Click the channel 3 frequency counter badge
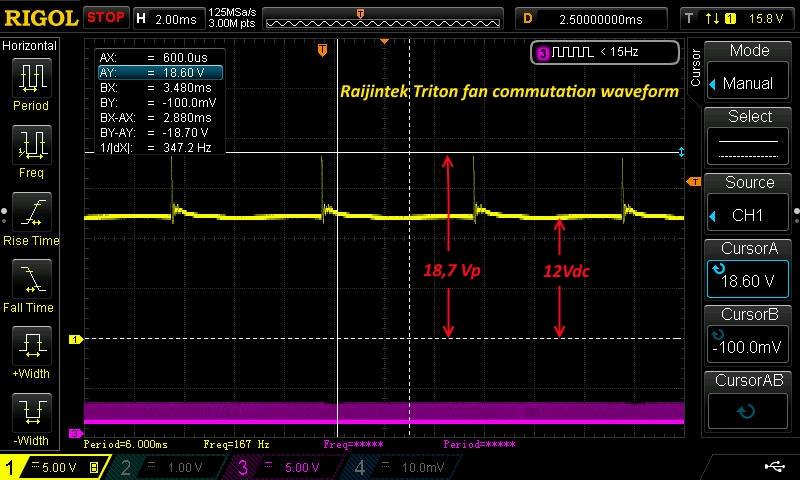This screenshot has height=480, width=800. (x=605, y=52)
